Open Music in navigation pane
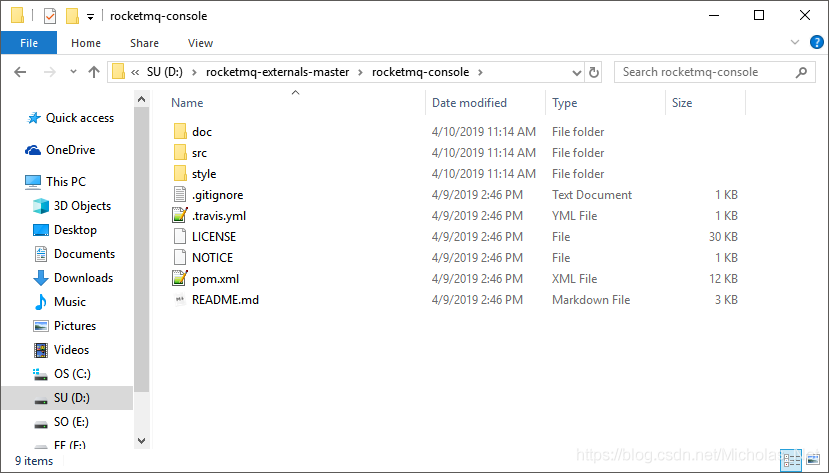 click(x=69, y=302)
